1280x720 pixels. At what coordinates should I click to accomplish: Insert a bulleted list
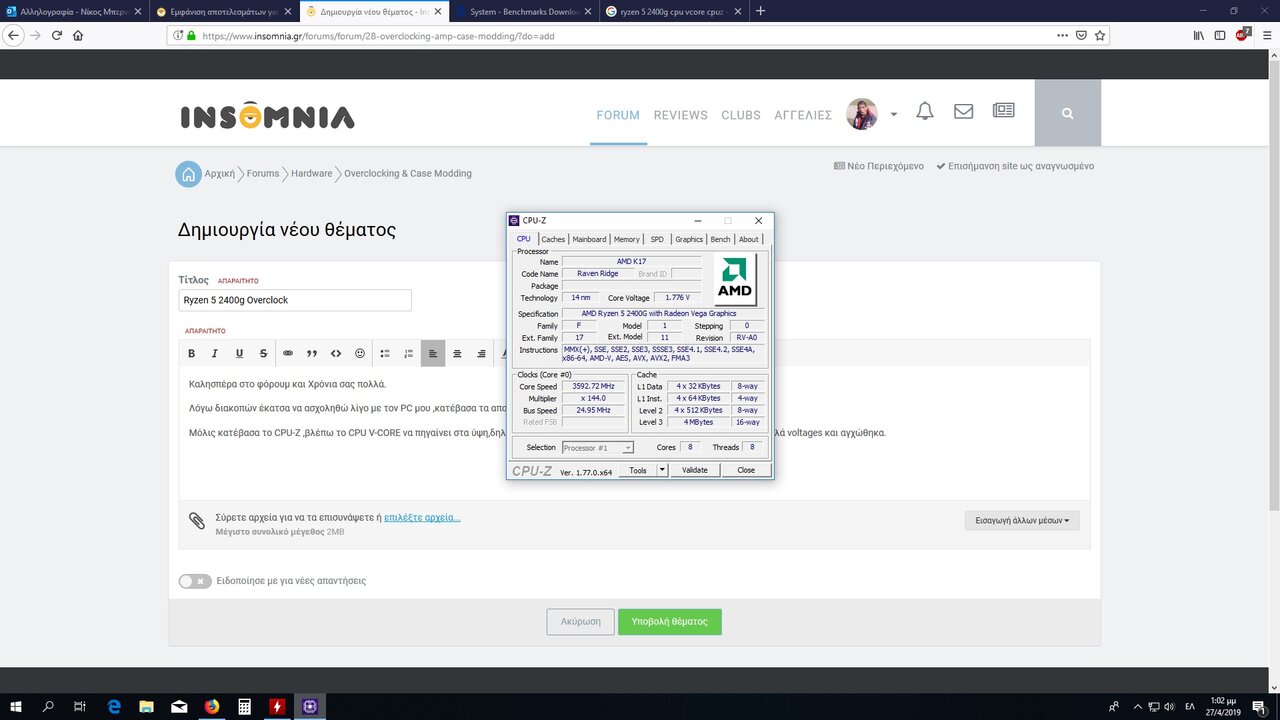coord(385,353)
